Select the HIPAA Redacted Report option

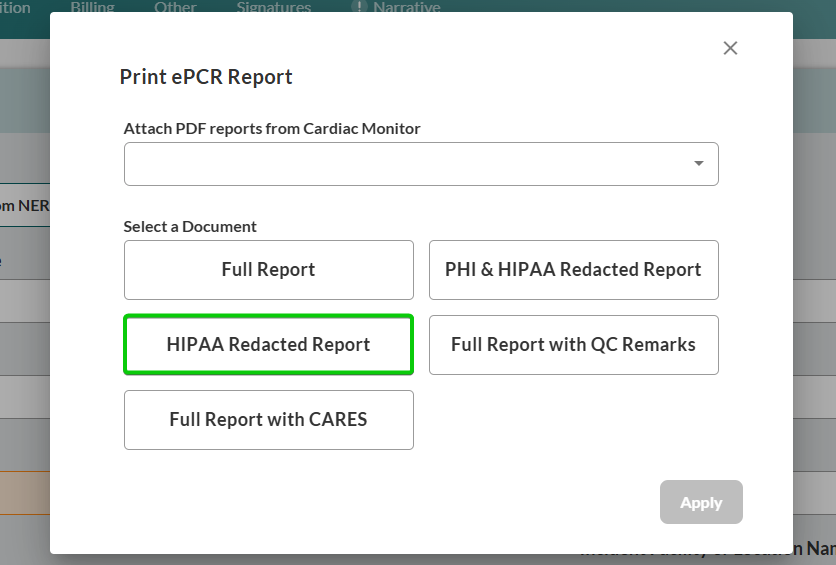coord(268,345)
